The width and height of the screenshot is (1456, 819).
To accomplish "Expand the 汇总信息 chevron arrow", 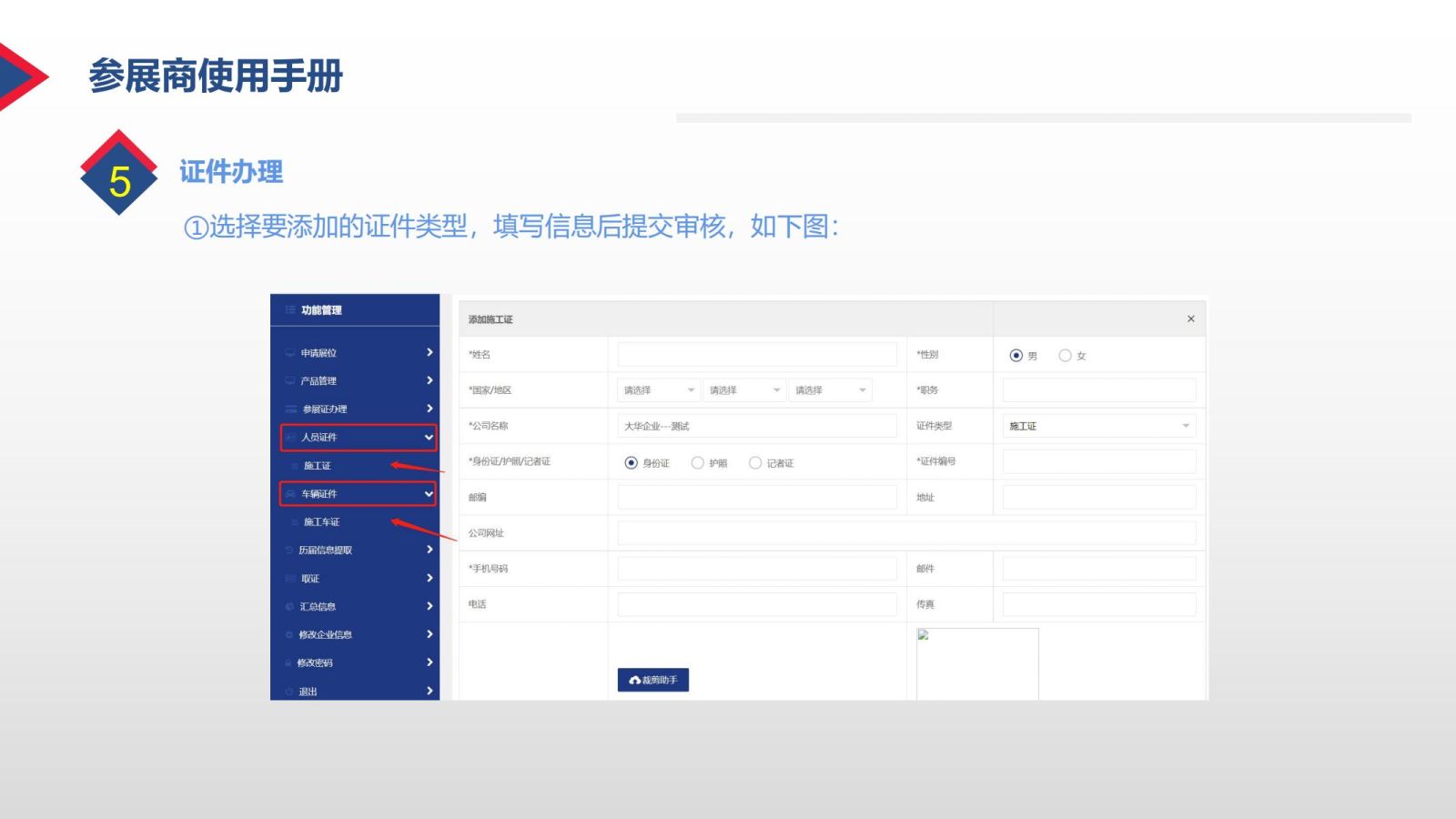I will [x=430, y=607].
